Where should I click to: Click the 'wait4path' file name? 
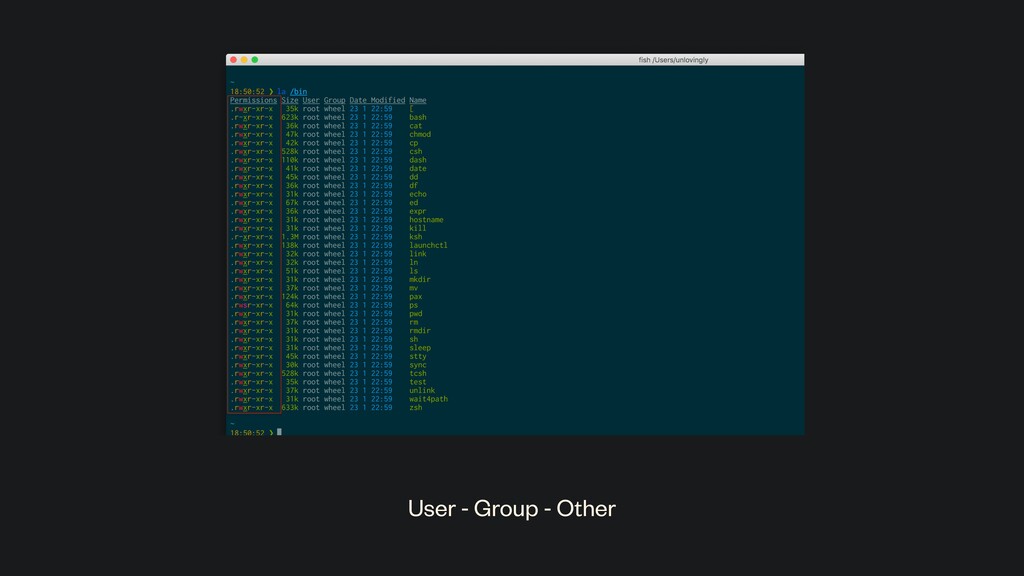pyautogui.click(x=428, y=399)
